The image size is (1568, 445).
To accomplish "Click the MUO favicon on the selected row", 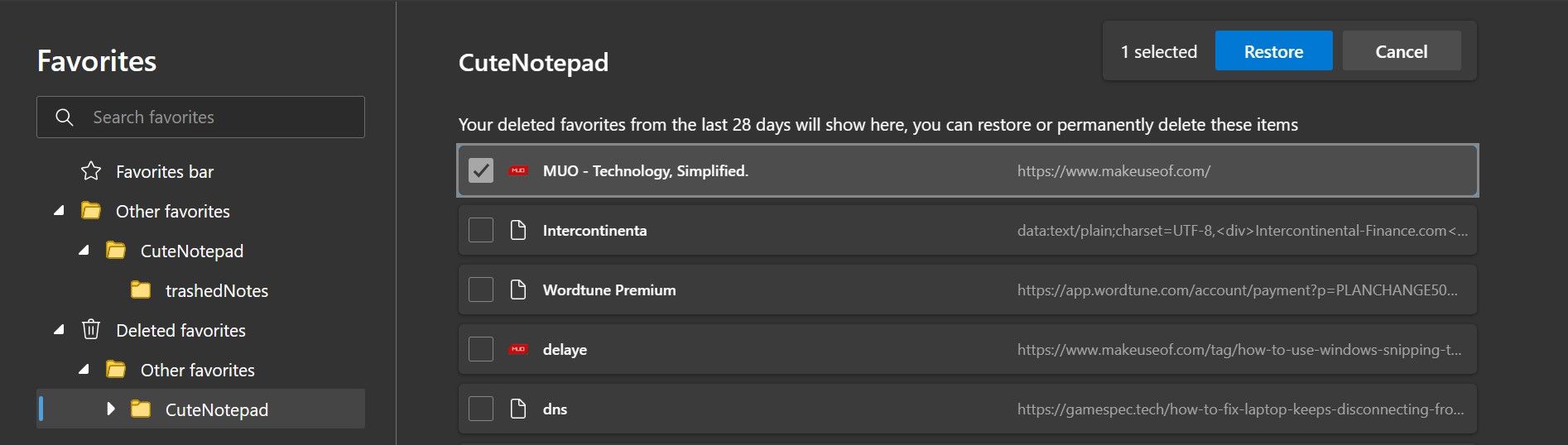I will pyautogui.click(x=518, y=171).
